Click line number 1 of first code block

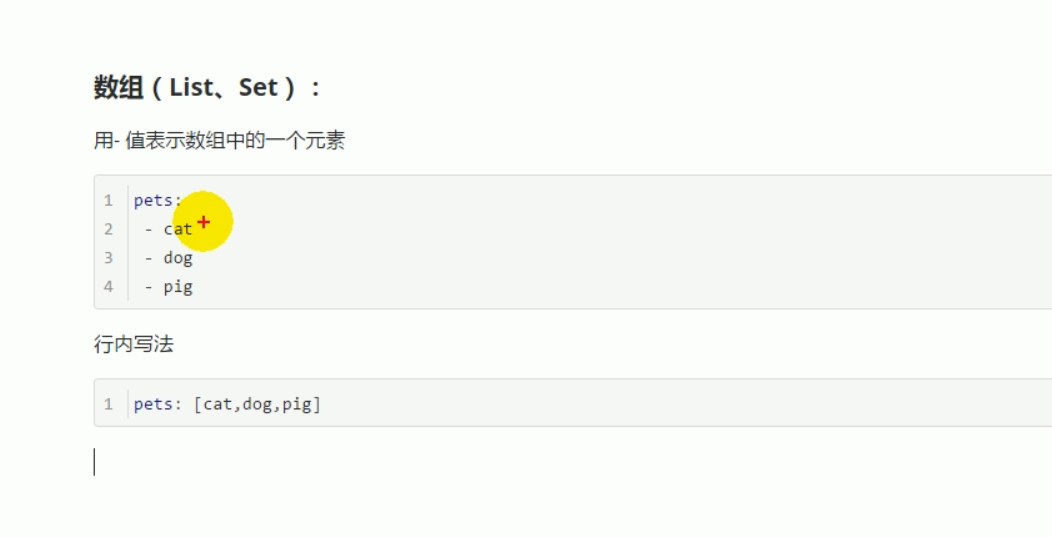coord(108,200)
